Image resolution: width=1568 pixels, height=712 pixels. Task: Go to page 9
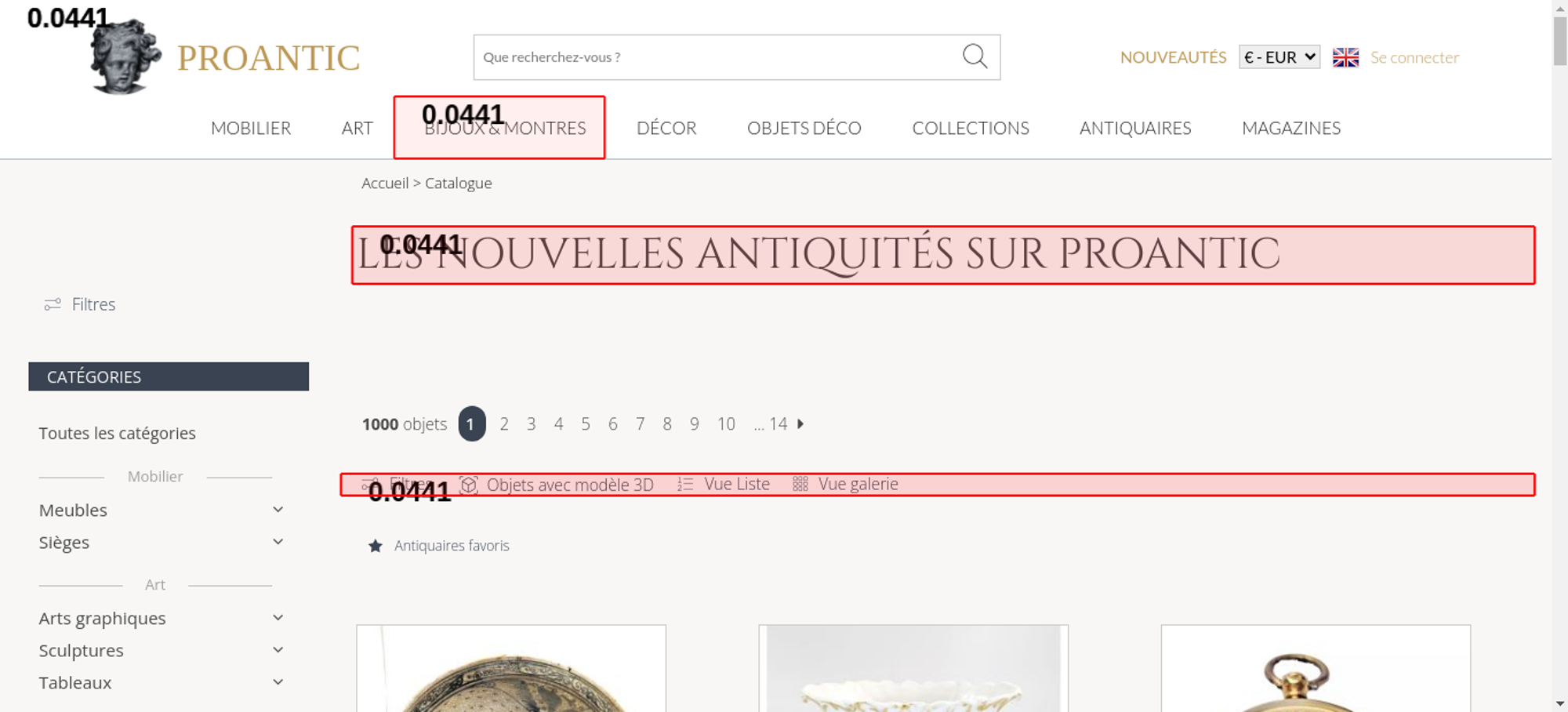[x=695, y=423]
